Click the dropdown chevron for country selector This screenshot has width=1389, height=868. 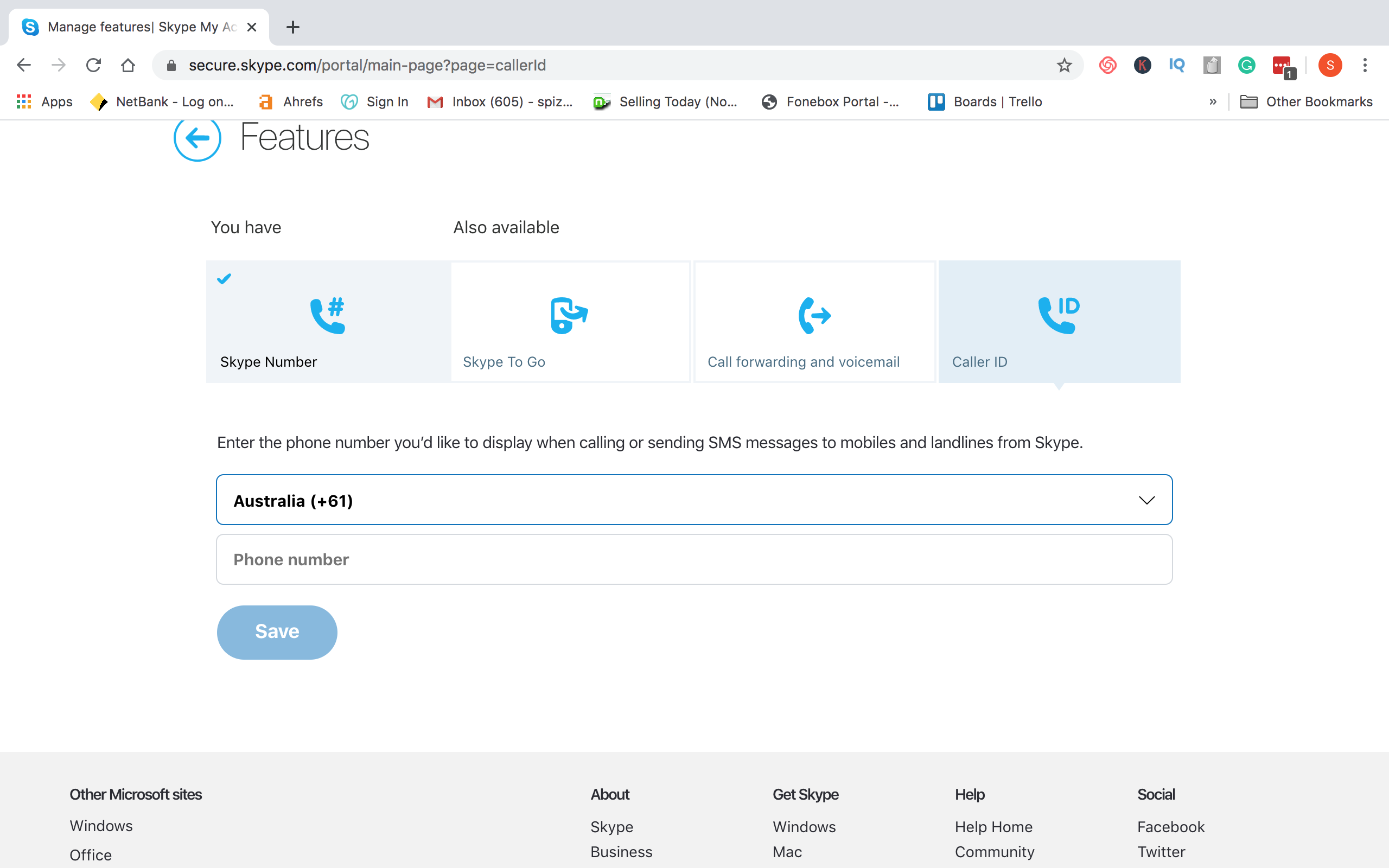[1147, 500]
